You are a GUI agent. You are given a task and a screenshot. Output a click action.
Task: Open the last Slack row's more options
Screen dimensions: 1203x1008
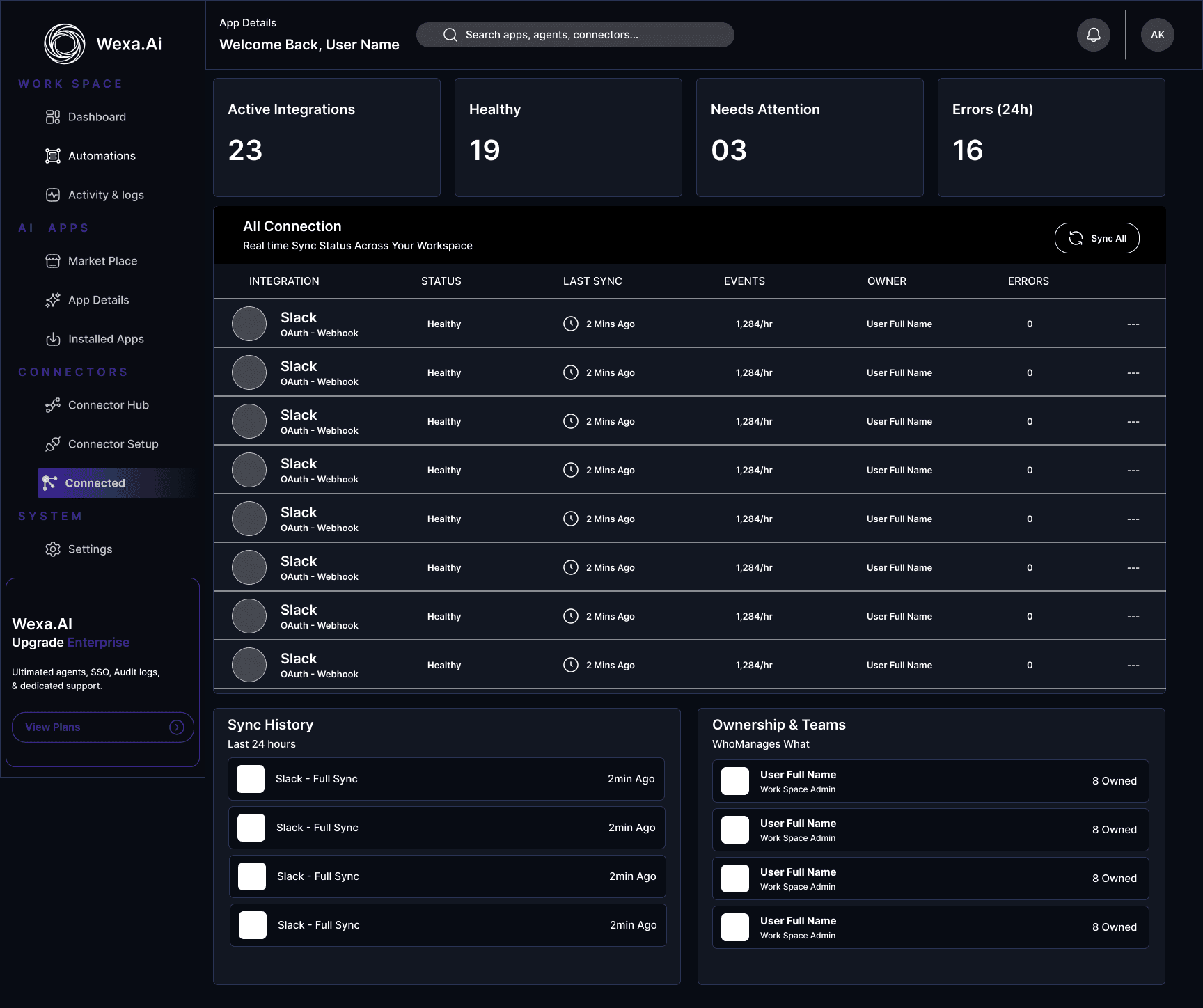click(x=1133, y=666)
